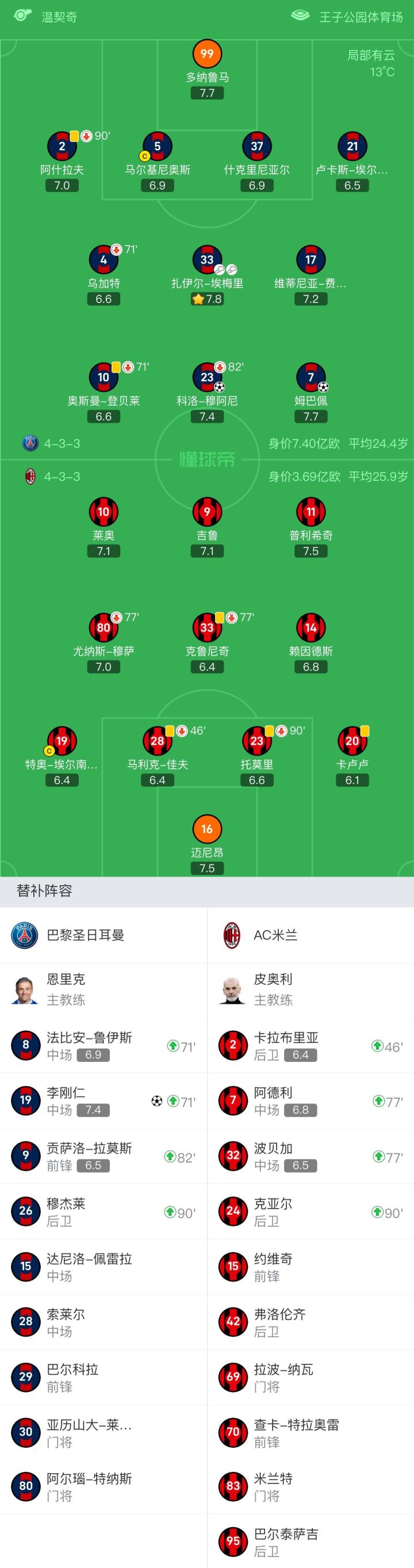Screen dimensions: 414x1568
Task: Tap Mbappé's number 7 jersey badge
Action: tap(310, 377)
